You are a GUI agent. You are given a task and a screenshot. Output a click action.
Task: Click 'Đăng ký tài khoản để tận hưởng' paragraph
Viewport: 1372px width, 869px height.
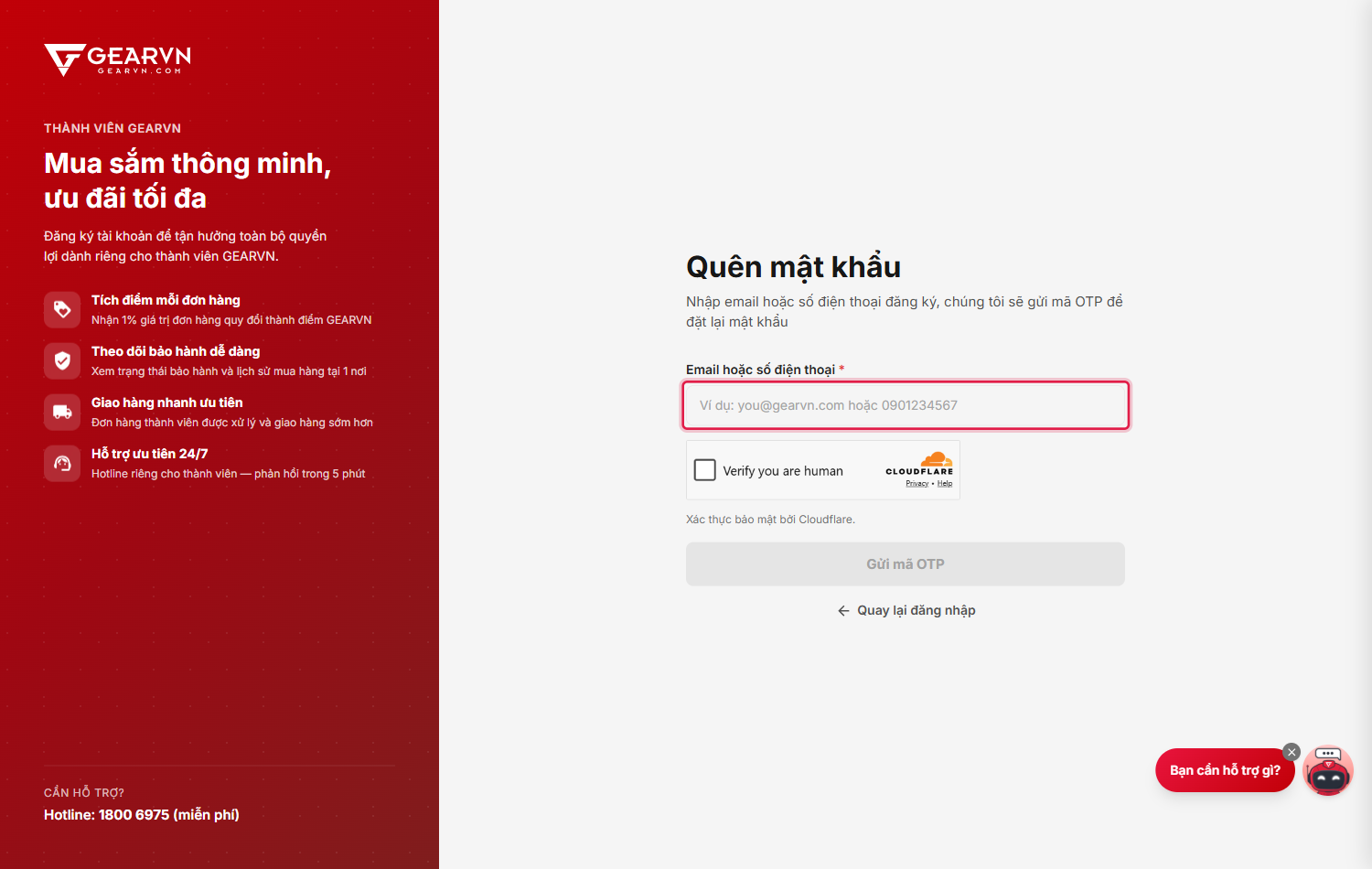coord(186,246)
